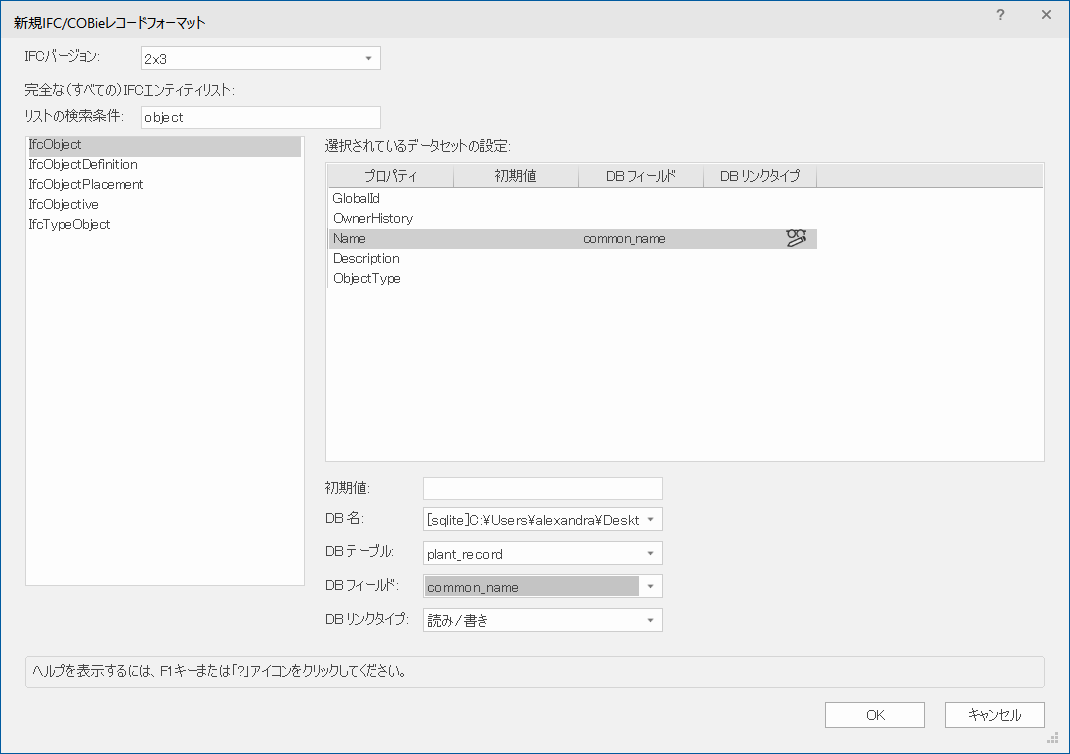Viewport: 1070px width, 754px height.
Task: Select the GlobalId property row
Action: click(356, 199)
